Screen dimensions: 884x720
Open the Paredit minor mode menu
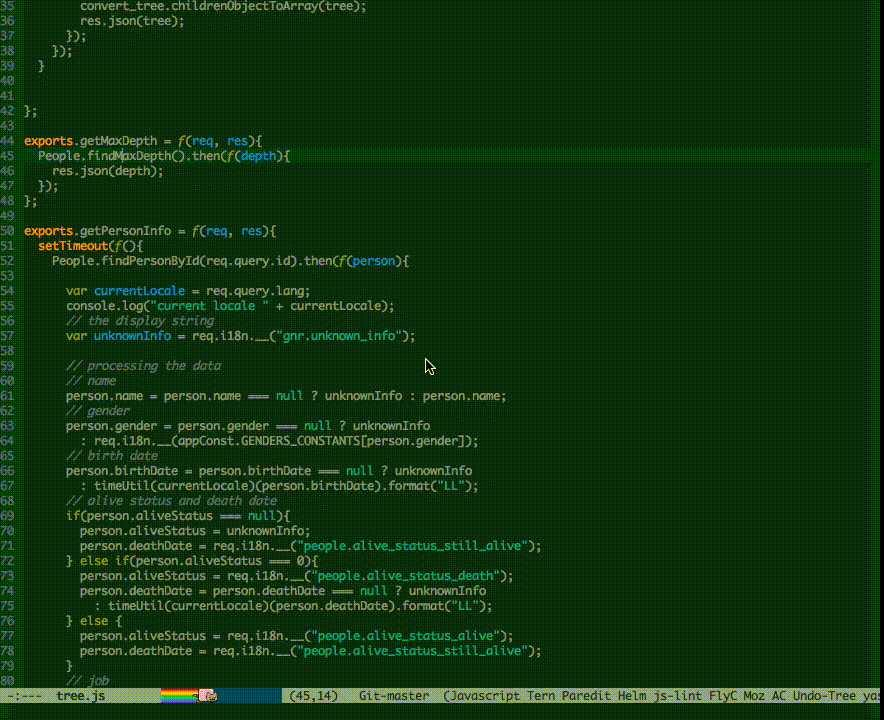coord(586,696)
